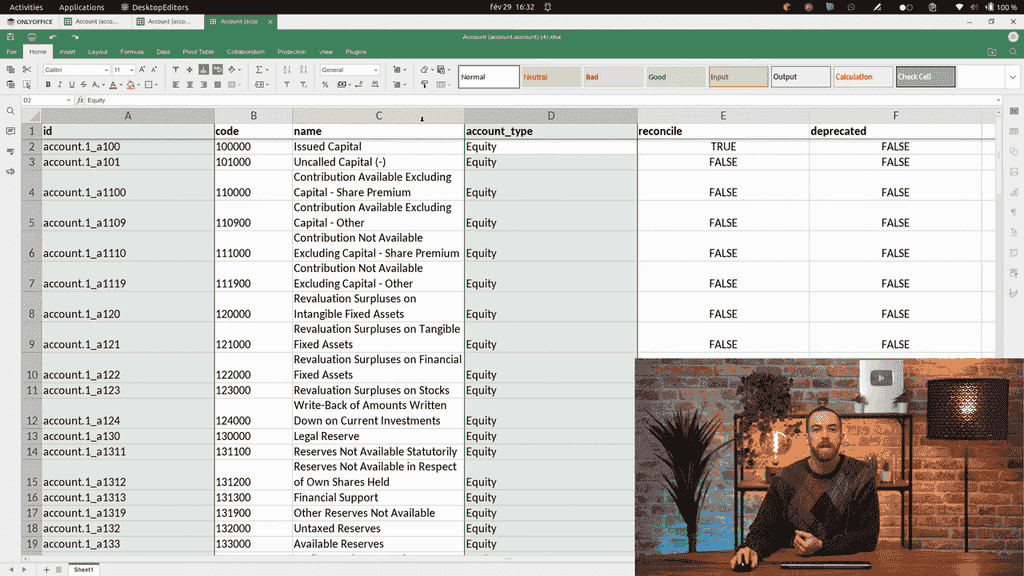Viewport: 1024px width, 576px height.
Task: Toggle italic formatting
Action: click(61, 85)
